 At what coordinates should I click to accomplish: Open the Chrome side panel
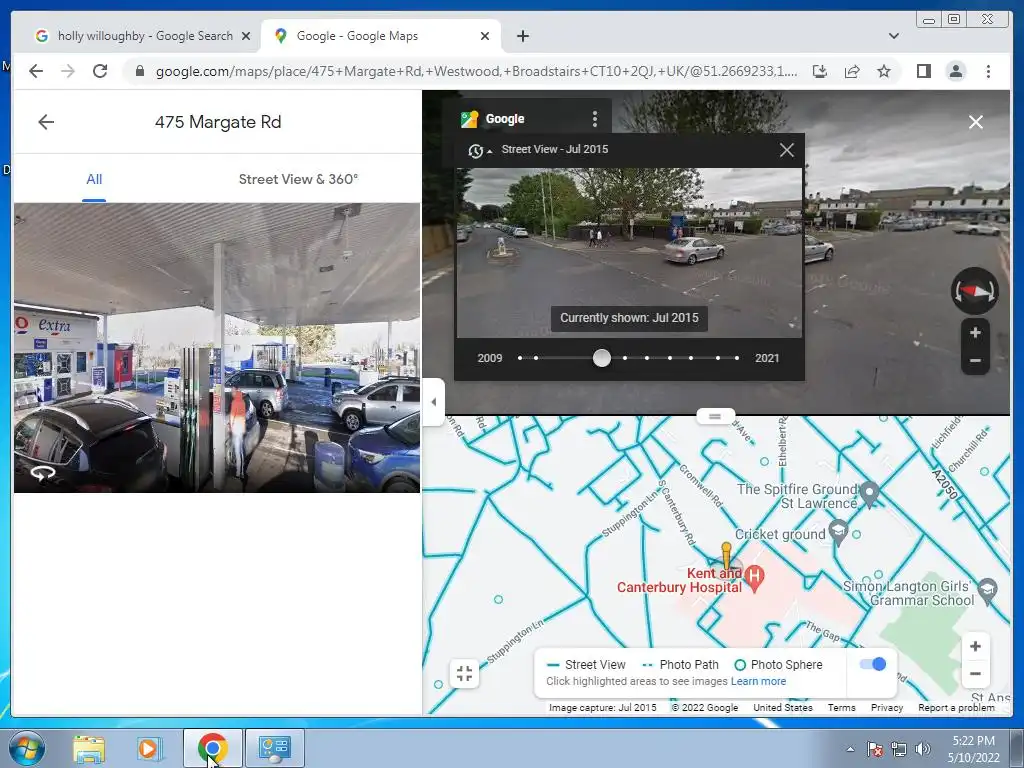923,71
